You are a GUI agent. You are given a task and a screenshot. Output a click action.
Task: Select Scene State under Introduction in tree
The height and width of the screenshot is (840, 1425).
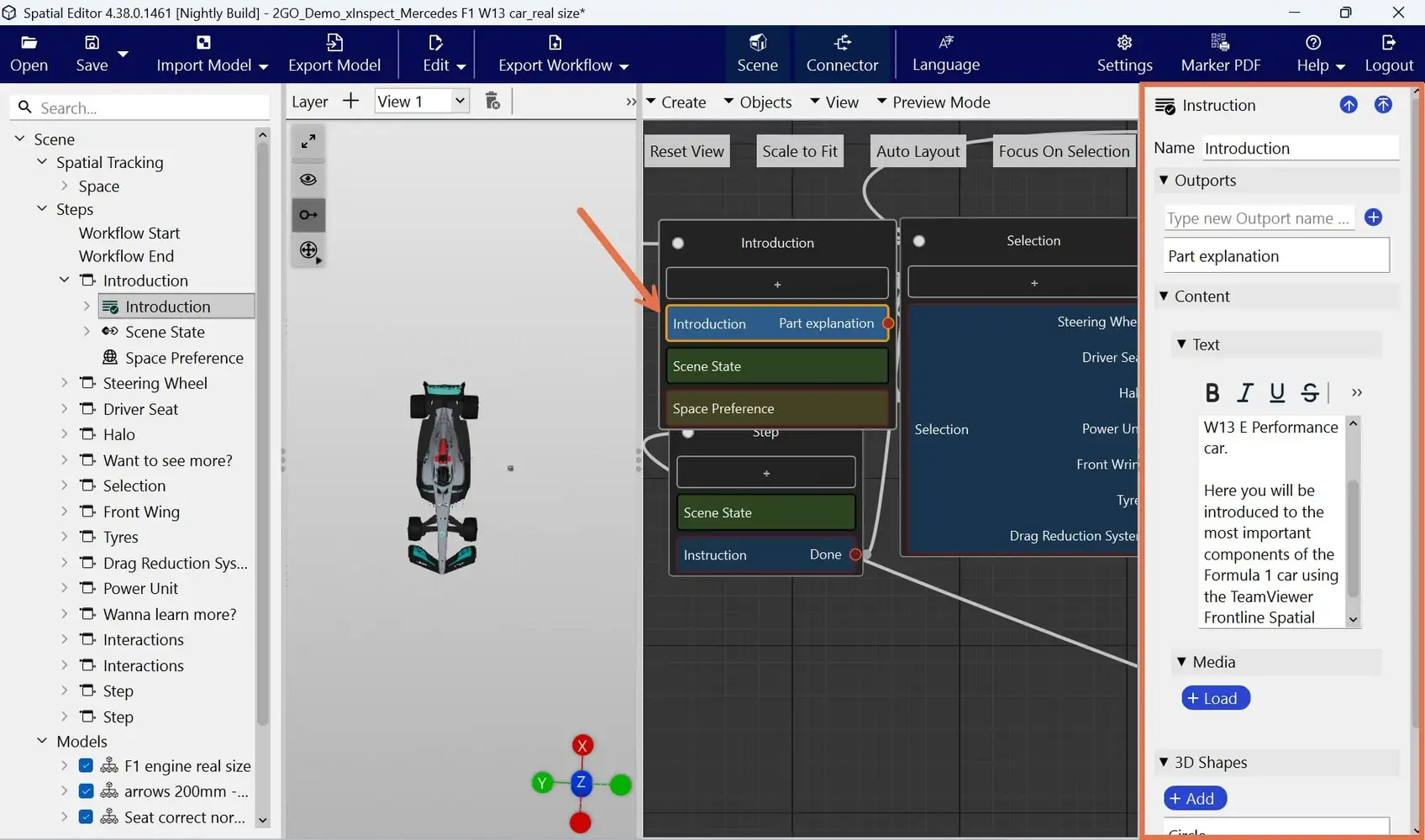pyautogui.click(x=165, y=332)
